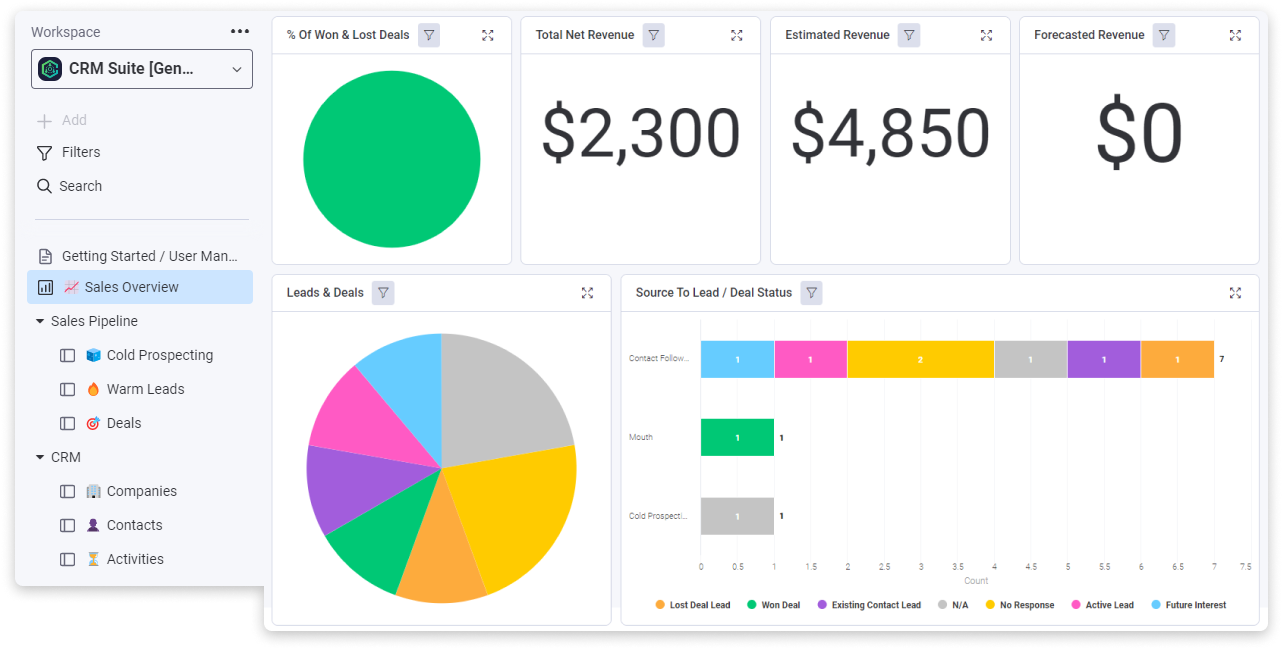
Task: Expand Leads & Deals widget to fullscreen
Action: (588, 293)
